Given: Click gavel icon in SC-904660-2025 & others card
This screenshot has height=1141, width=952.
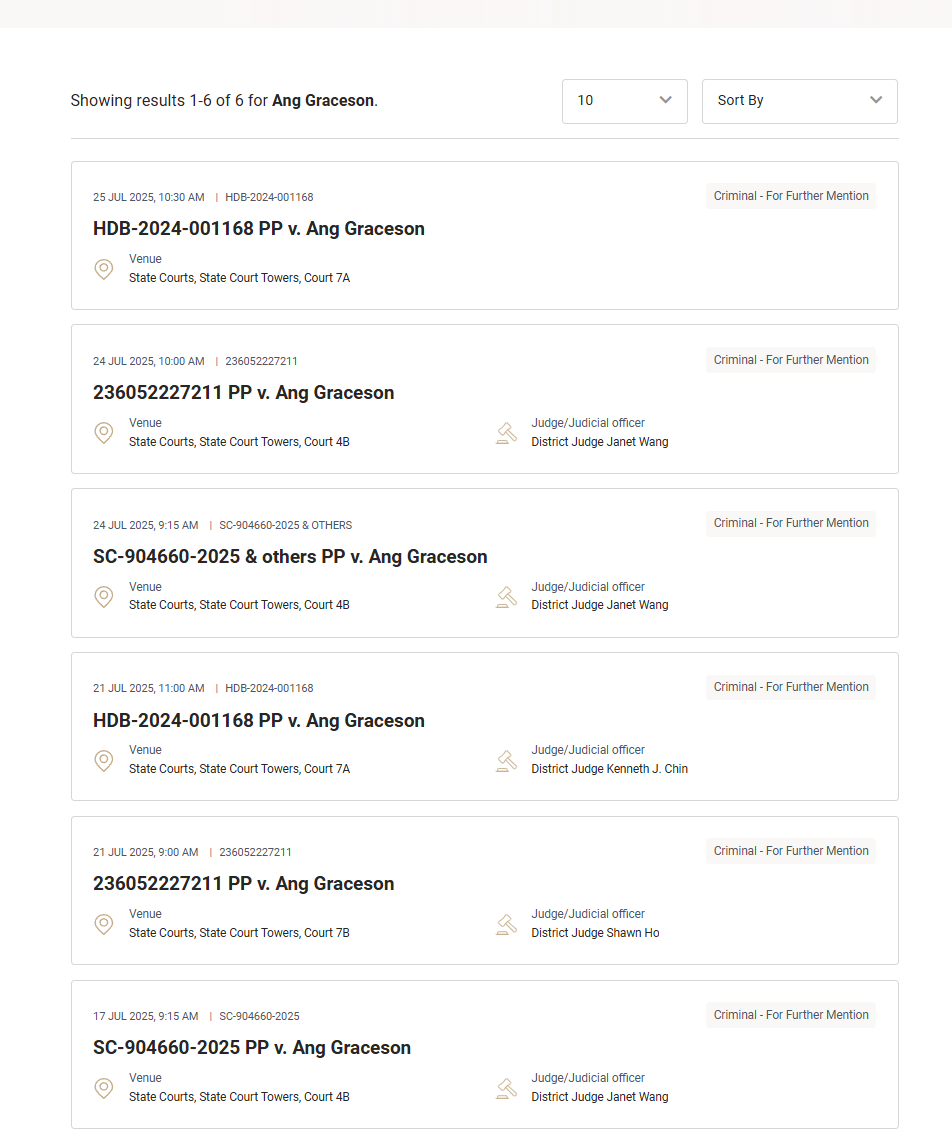Looking at the screenshot, I should pyautogui.click(x=507, y=597).
